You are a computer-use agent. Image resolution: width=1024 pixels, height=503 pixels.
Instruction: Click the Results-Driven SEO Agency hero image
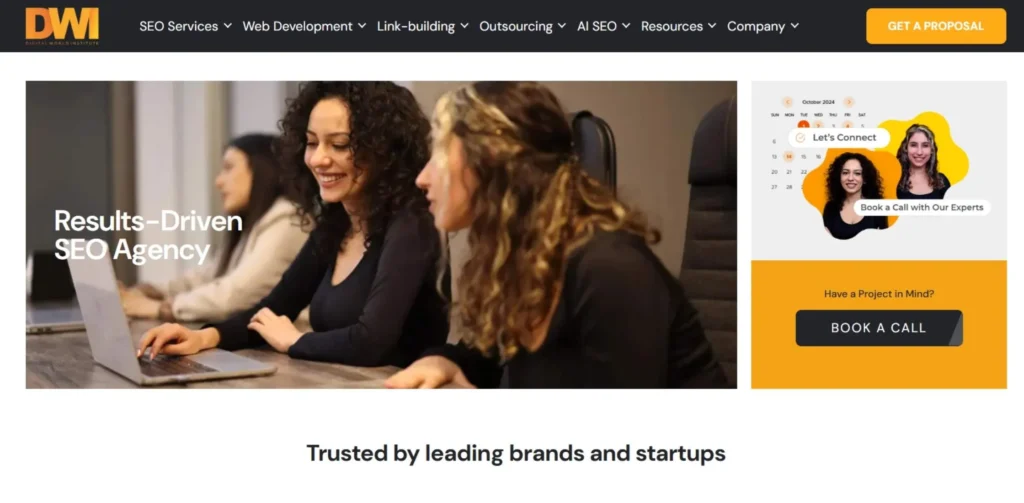point(381,235)
